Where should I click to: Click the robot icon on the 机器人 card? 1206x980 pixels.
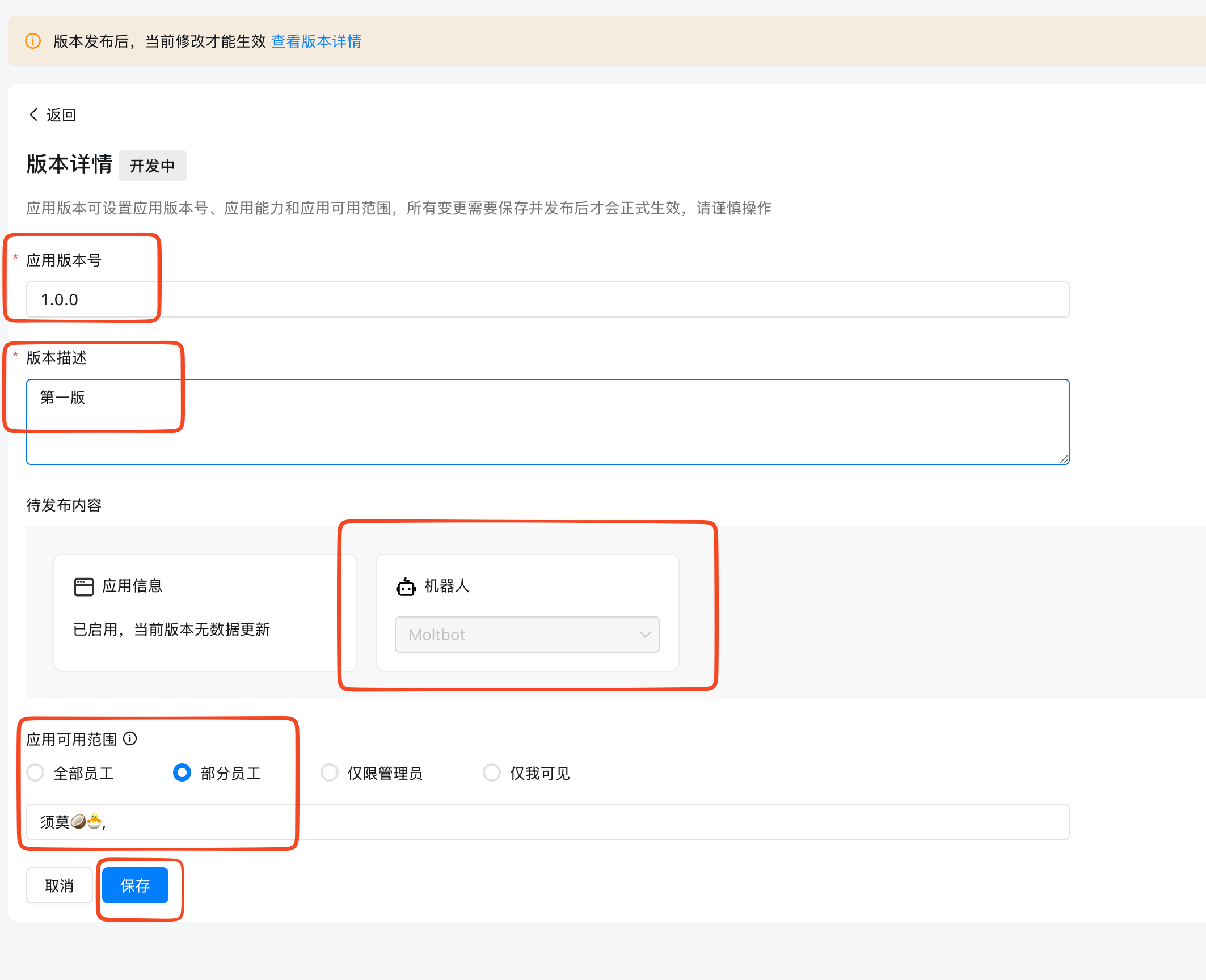(x=405, y=586)
